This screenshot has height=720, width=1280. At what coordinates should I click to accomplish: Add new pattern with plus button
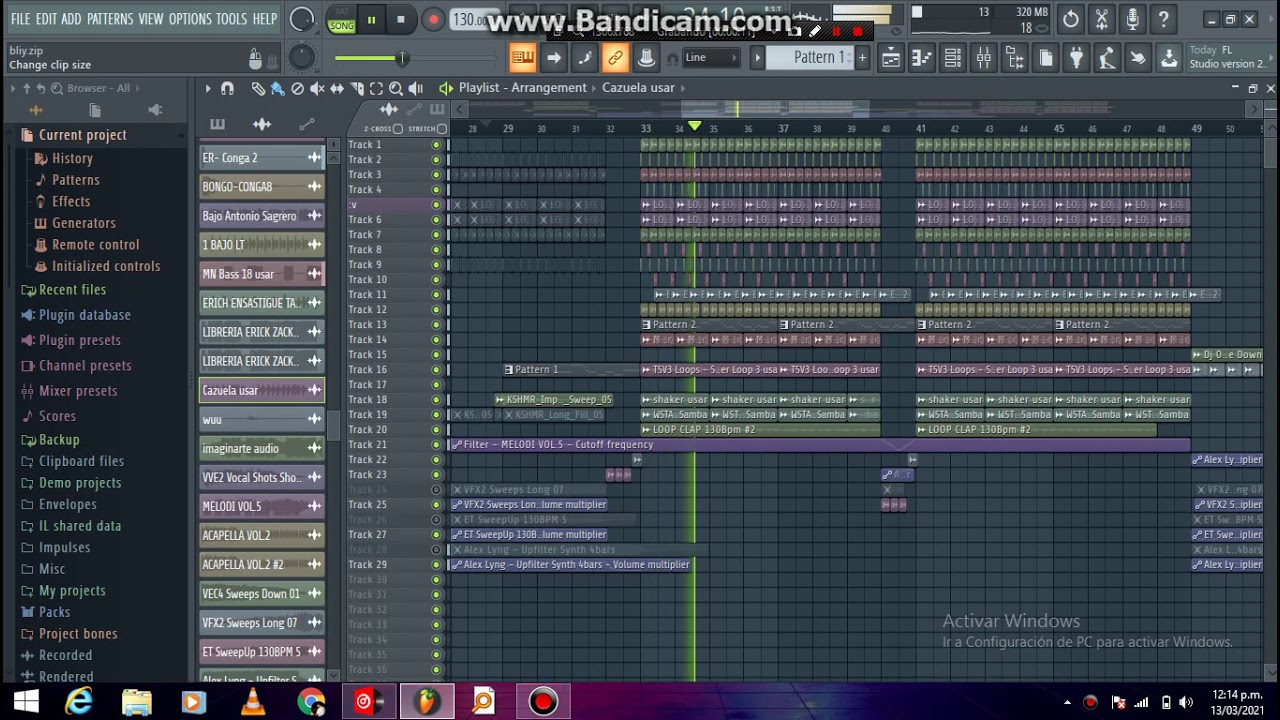(x=862, y=58)
